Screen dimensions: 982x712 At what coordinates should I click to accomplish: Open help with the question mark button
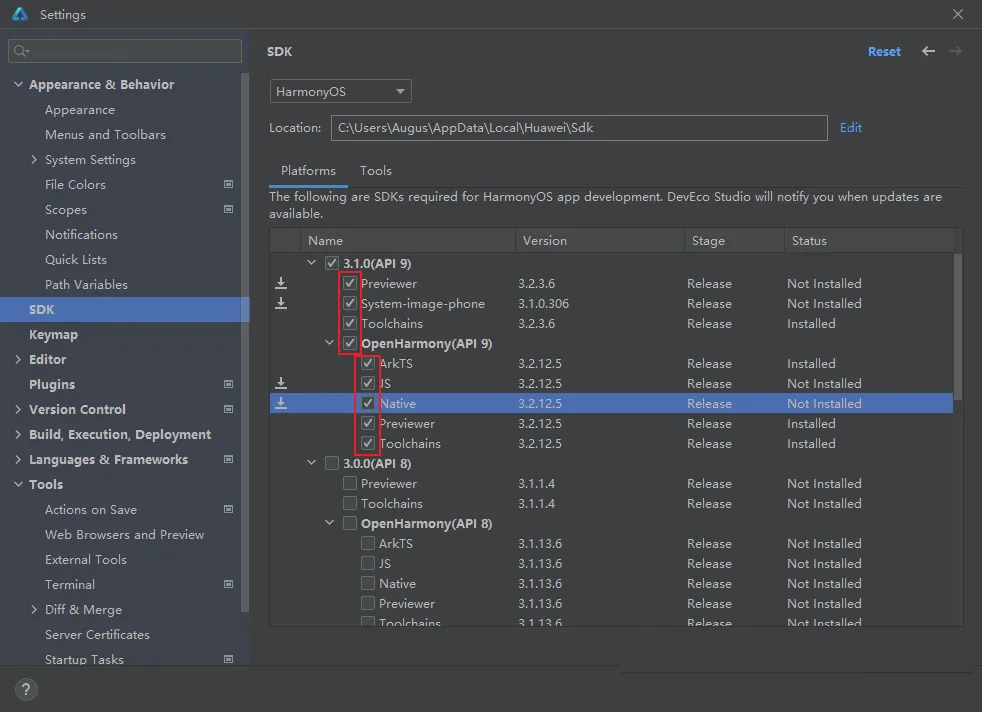(x=26, y=690)
